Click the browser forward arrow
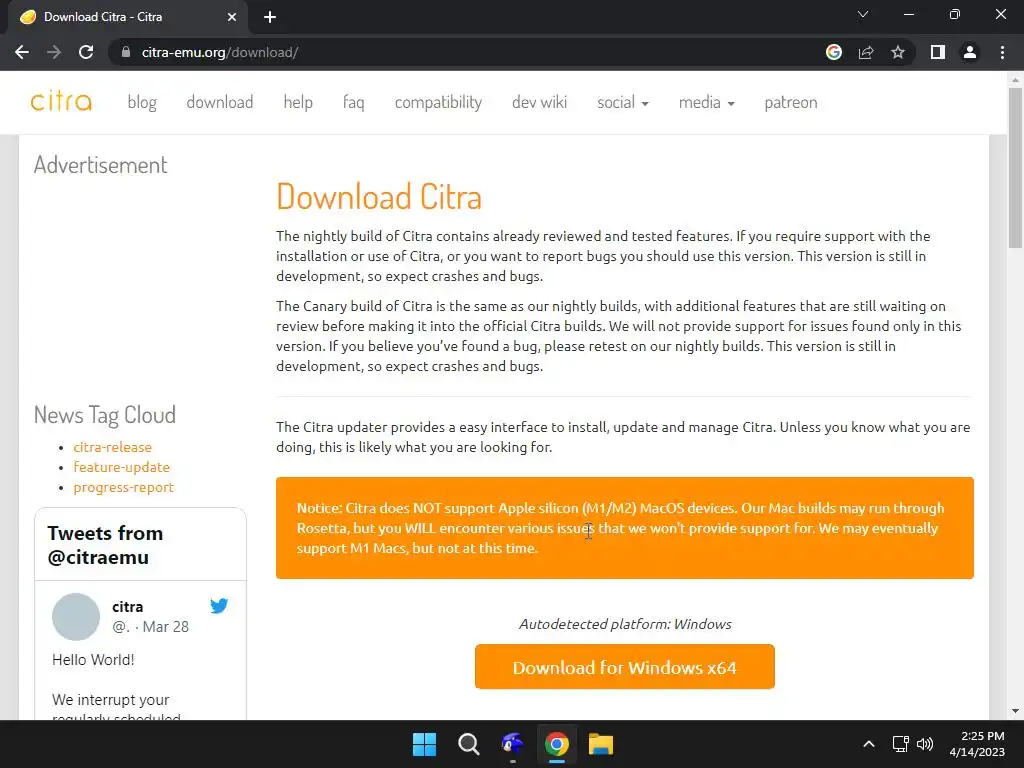This screenshot has width=1024, height=768. (54, 52)
